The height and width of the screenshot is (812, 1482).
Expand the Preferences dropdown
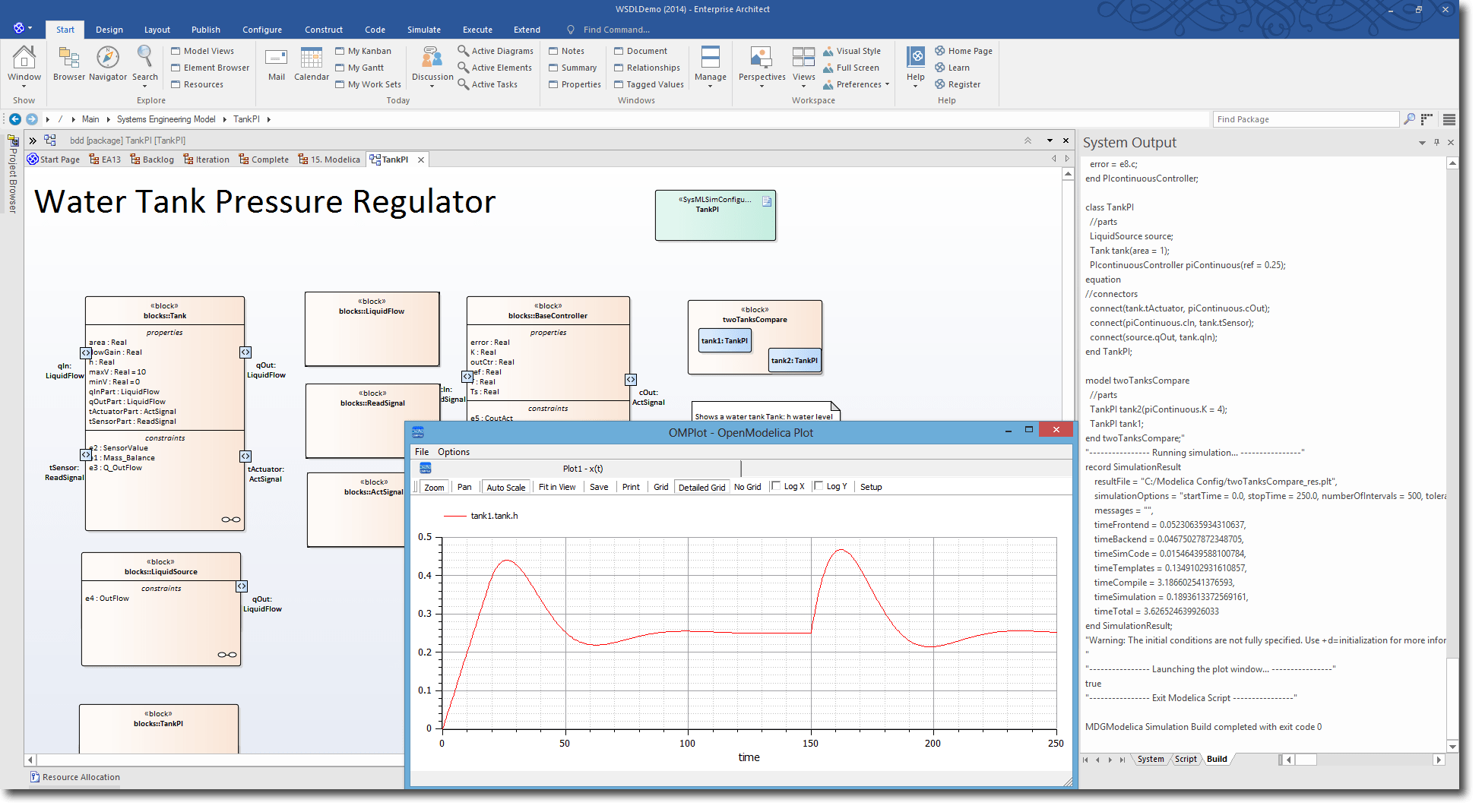point(887,84)
